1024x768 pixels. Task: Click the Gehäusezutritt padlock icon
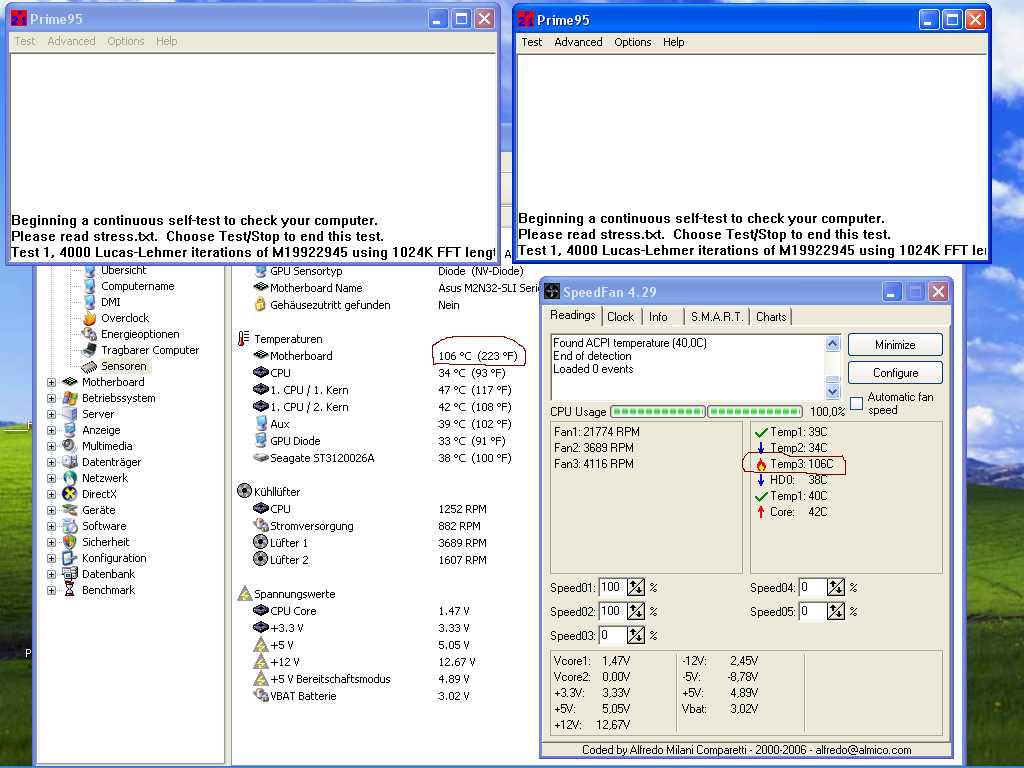(260, 304)
